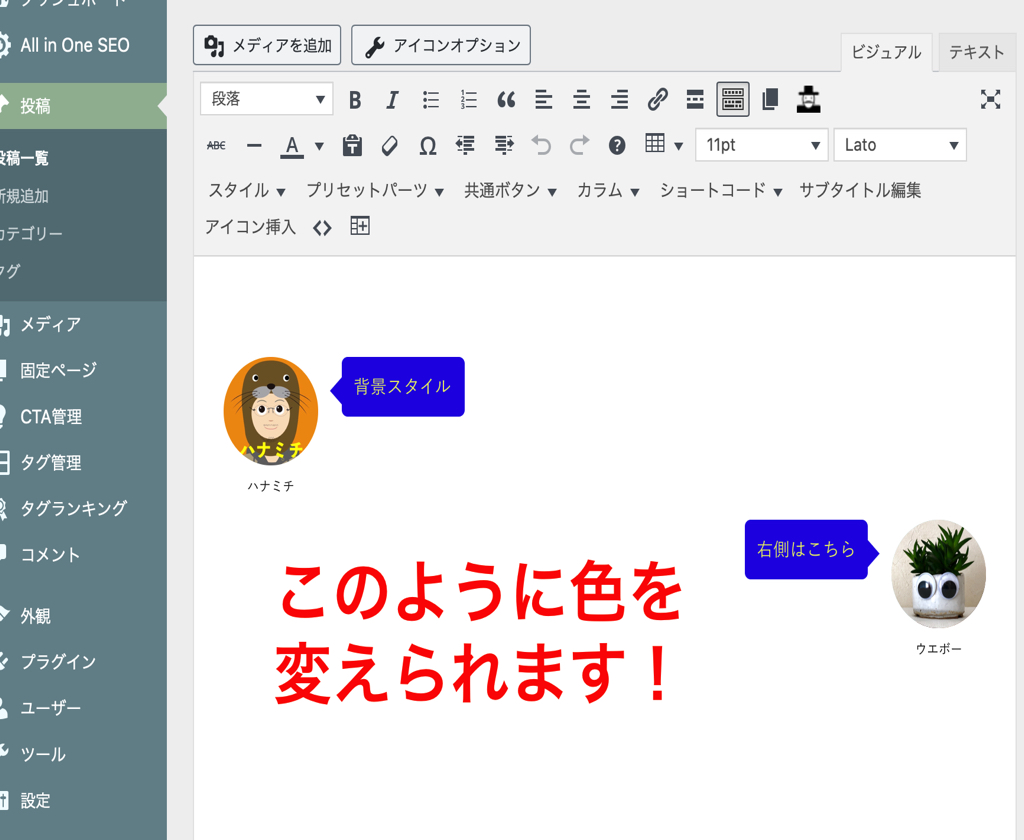Click the clear formatting eraser icon

(x=390, y=146)
